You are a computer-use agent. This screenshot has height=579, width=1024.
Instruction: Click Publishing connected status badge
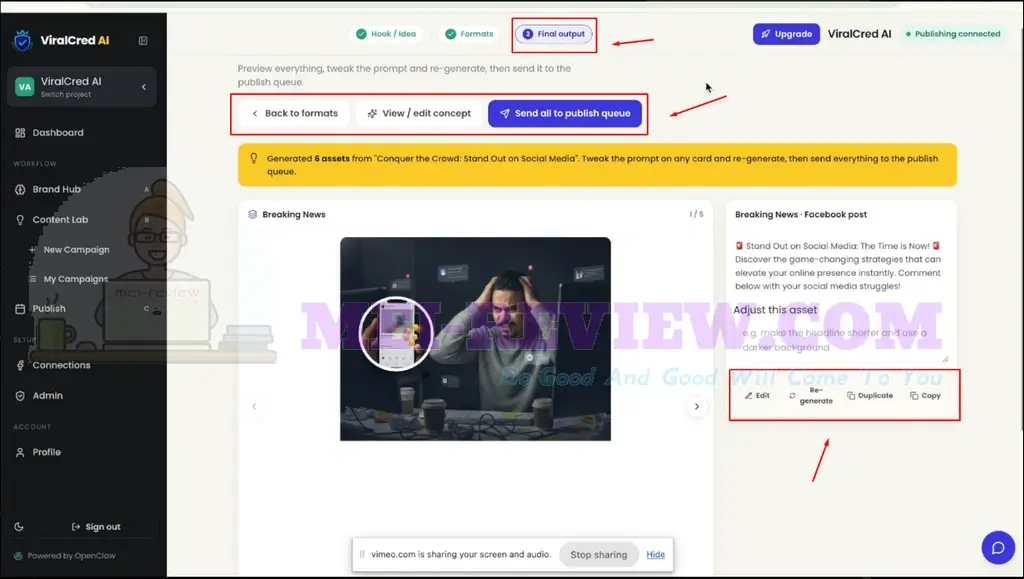(x=952, y=34)
